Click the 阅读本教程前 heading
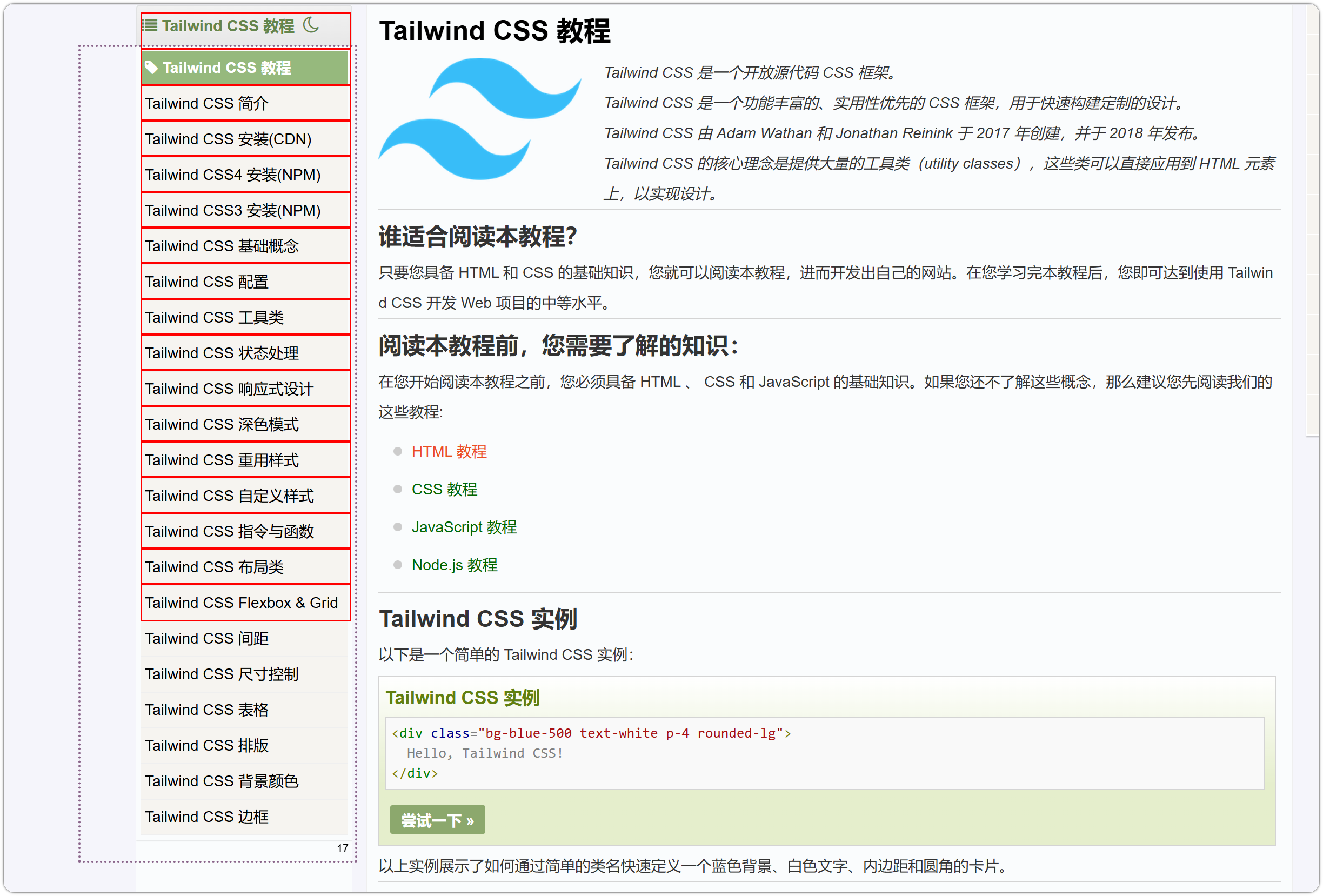Viewport: 1323px width, 896px height. click(558, 345)
